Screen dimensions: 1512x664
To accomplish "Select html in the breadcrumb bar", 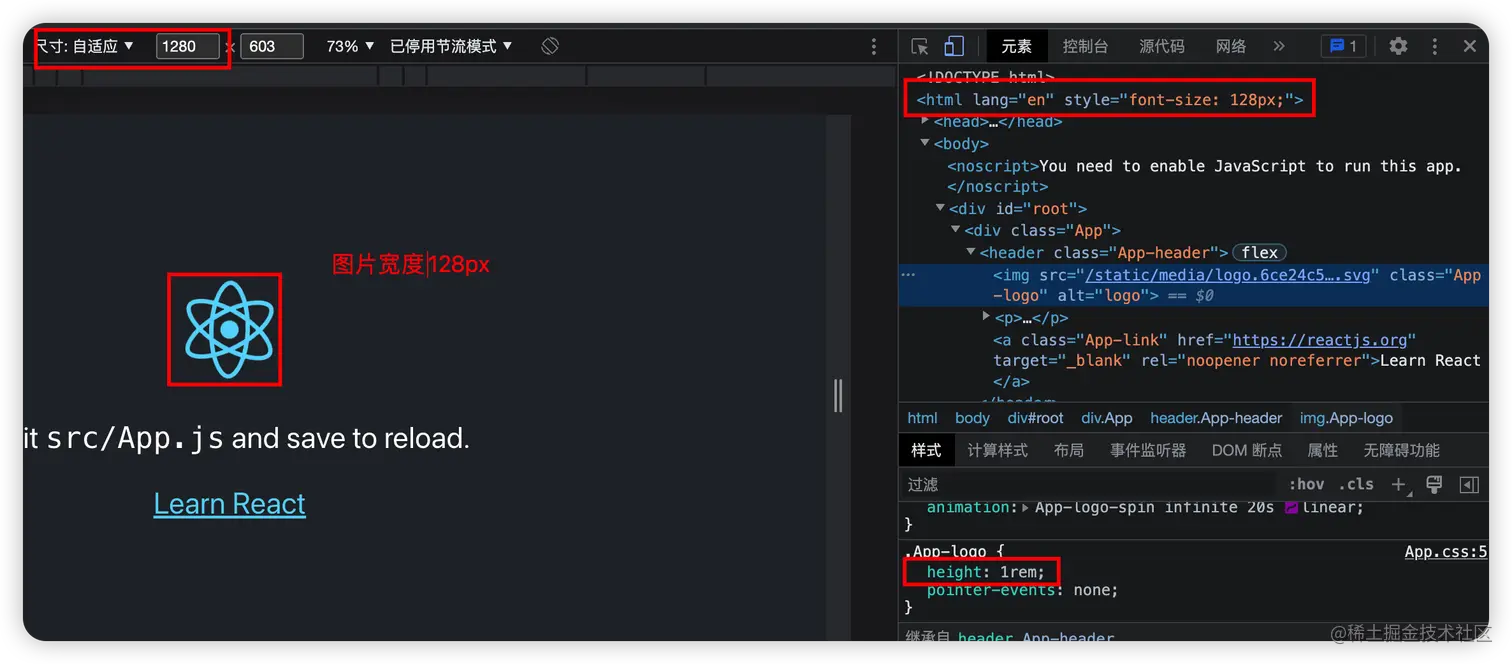I will pos(922,418).
